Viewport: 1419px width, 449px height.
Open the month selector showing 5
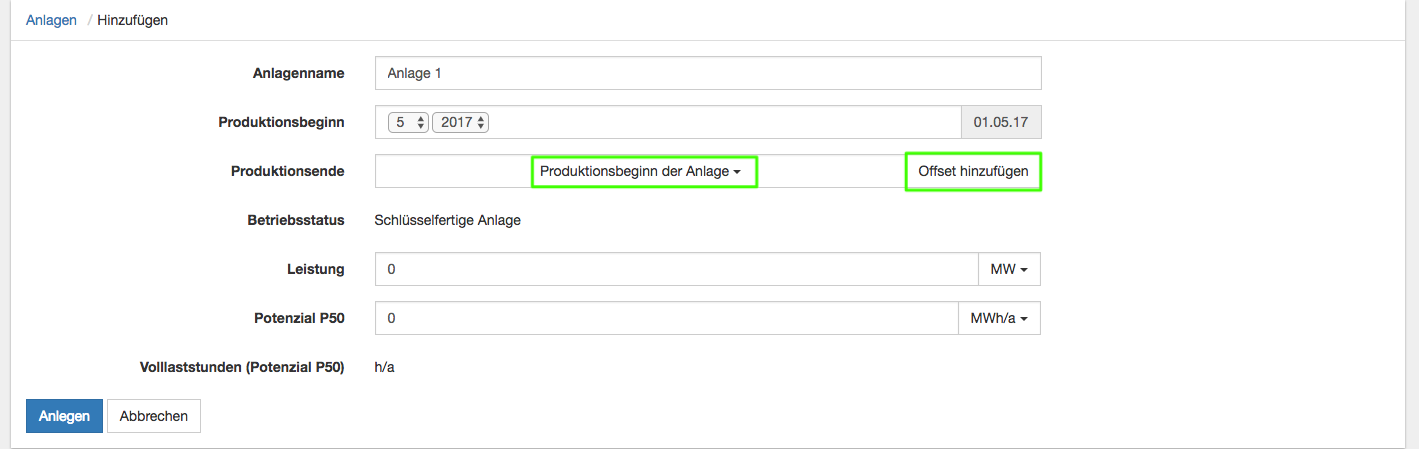[x=408, y=123]
